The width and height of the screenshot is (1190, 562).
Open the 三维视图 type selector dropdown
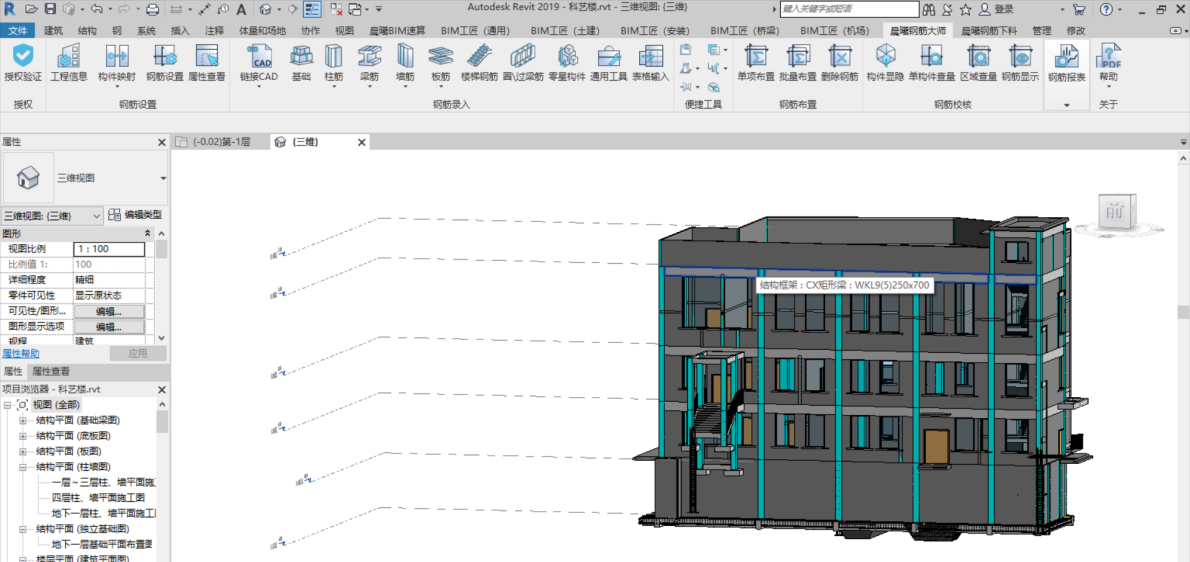(163, 179)
